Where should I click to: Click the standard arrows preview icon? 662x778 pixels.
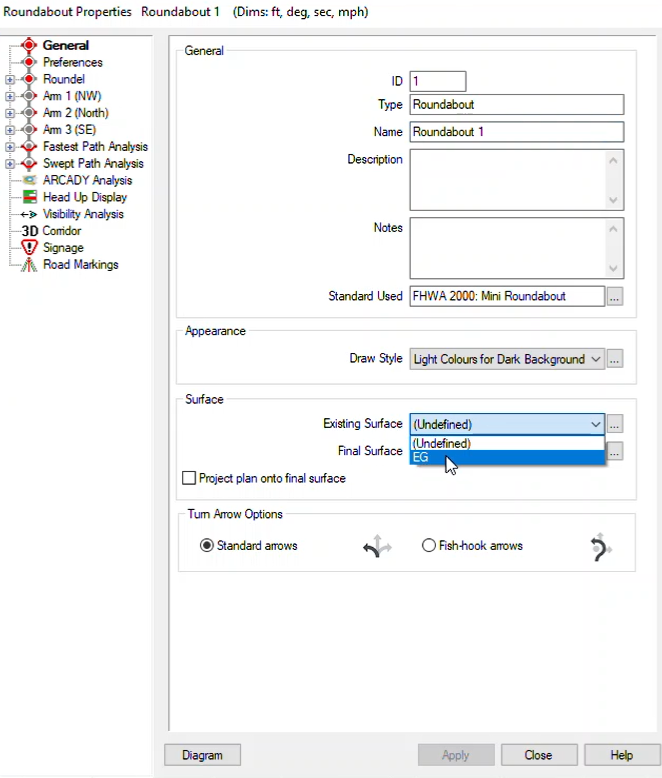coord(377,546)
